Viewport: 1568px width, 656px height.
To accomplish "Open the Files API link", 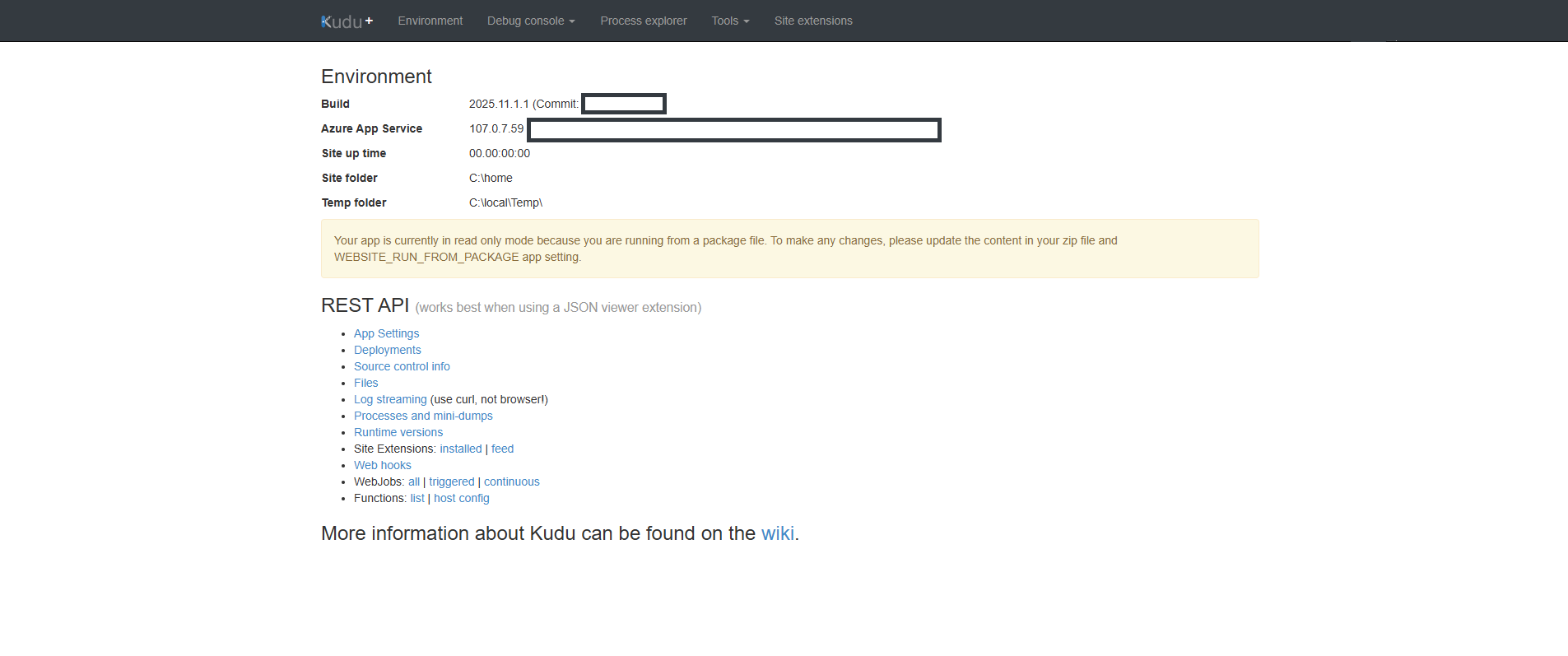I will (365, 383).
